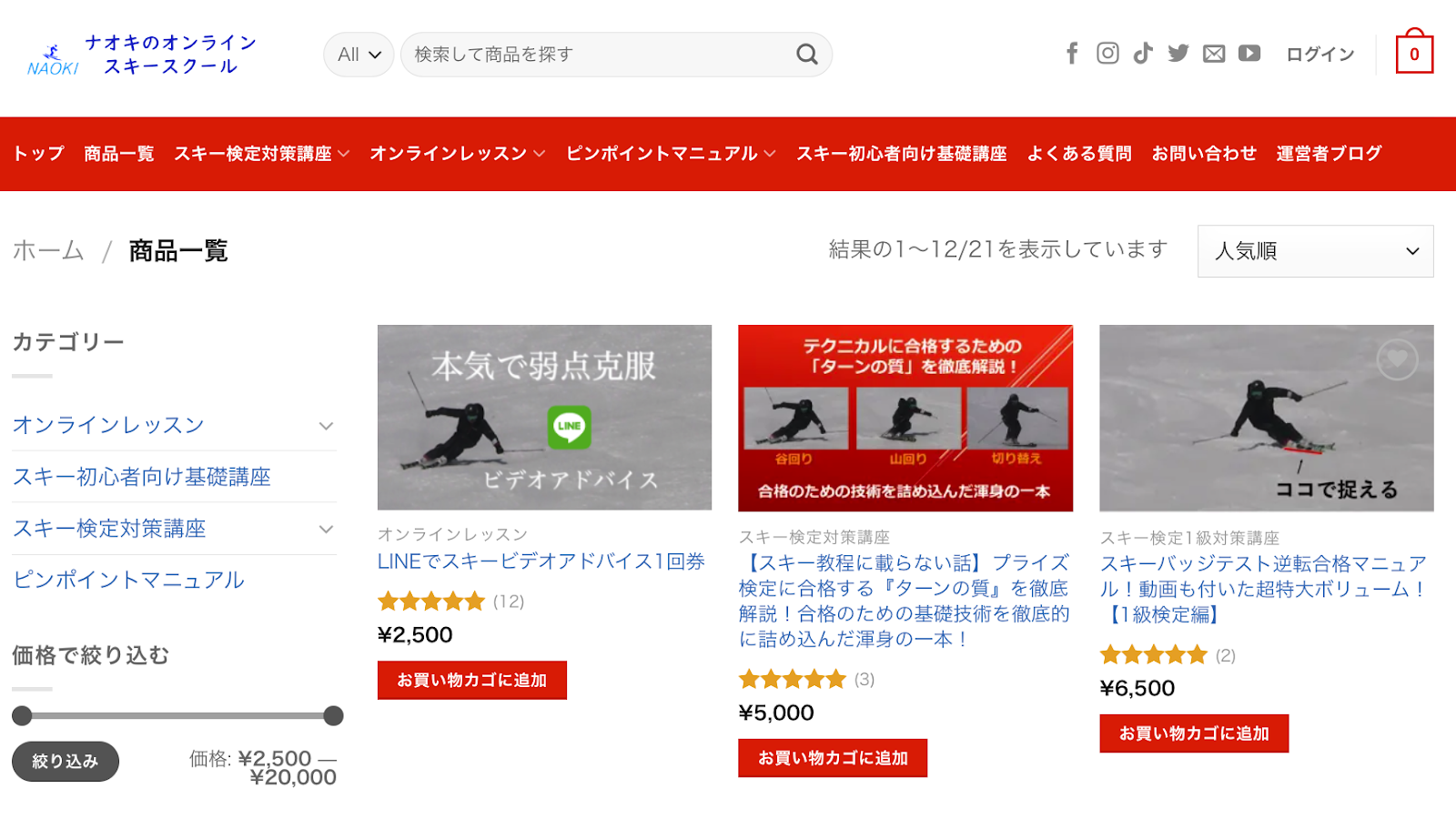1456x819 pixels.
Task: Click the ¥2,500 price text
Action: click(415, 635)
